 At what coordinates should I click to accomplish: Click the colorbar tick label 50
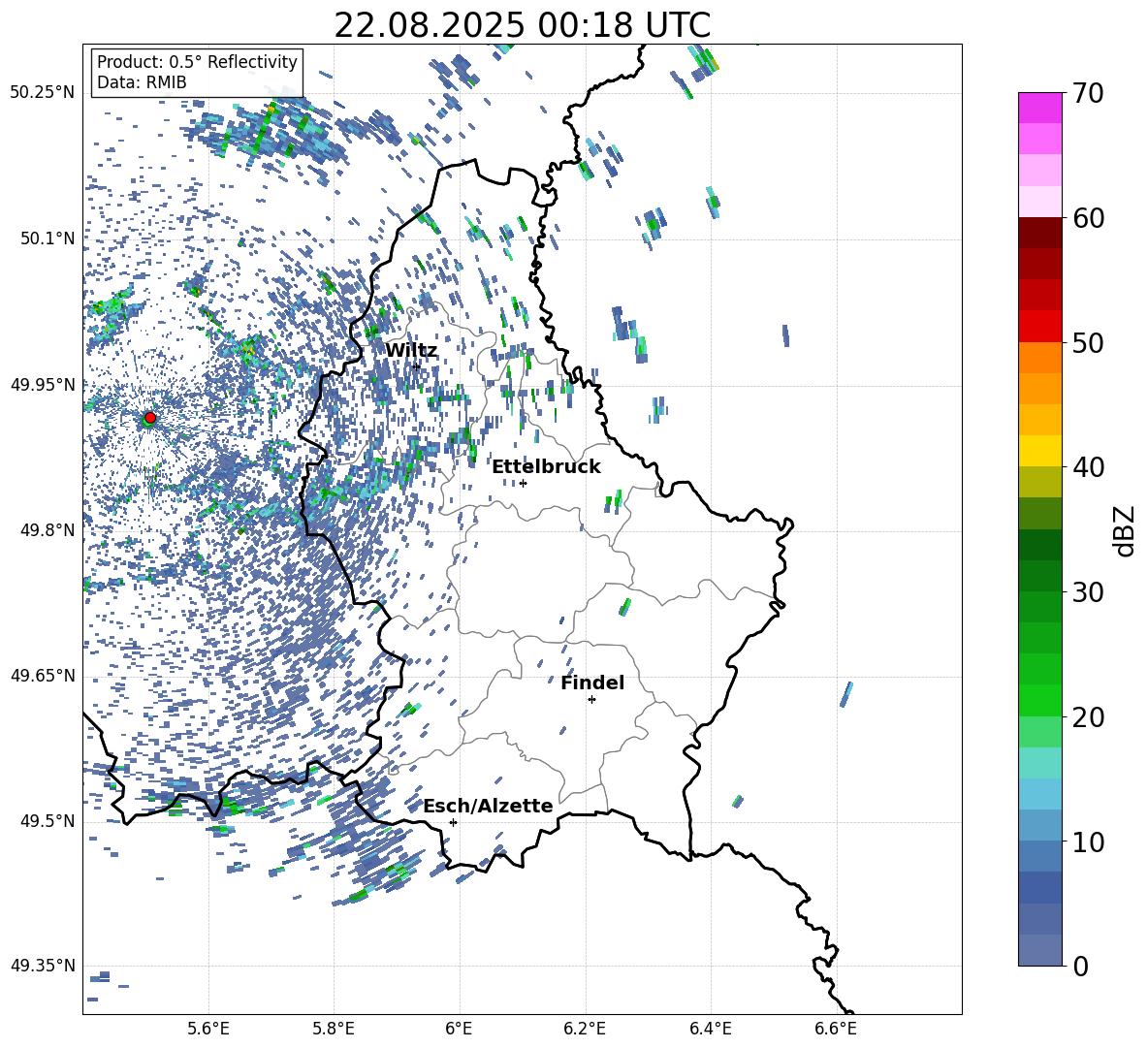(x=1089, y=343)
